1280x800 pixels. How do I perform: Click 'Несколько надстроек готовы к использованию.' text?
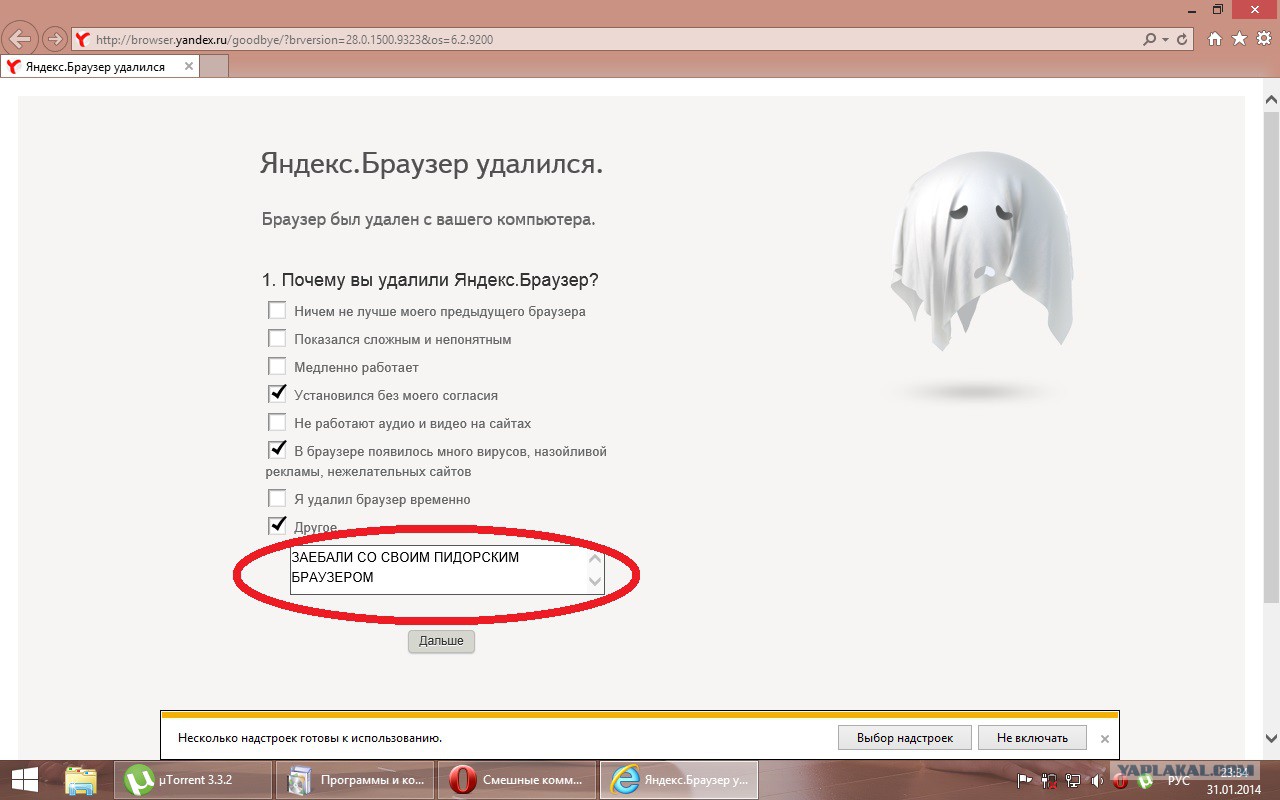[x=310, y=738]
